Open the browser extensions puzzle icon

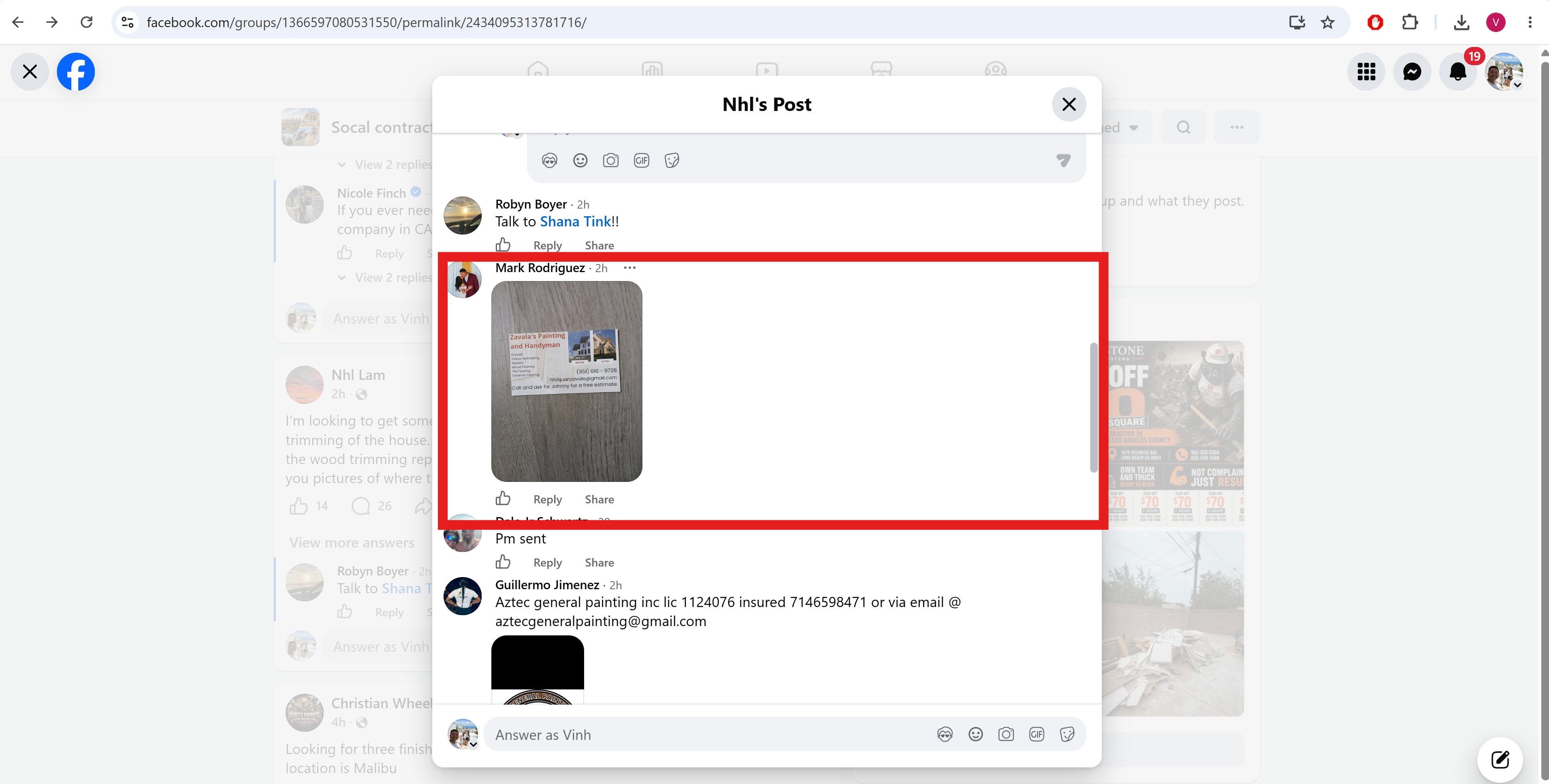(x=1410, y=22)
